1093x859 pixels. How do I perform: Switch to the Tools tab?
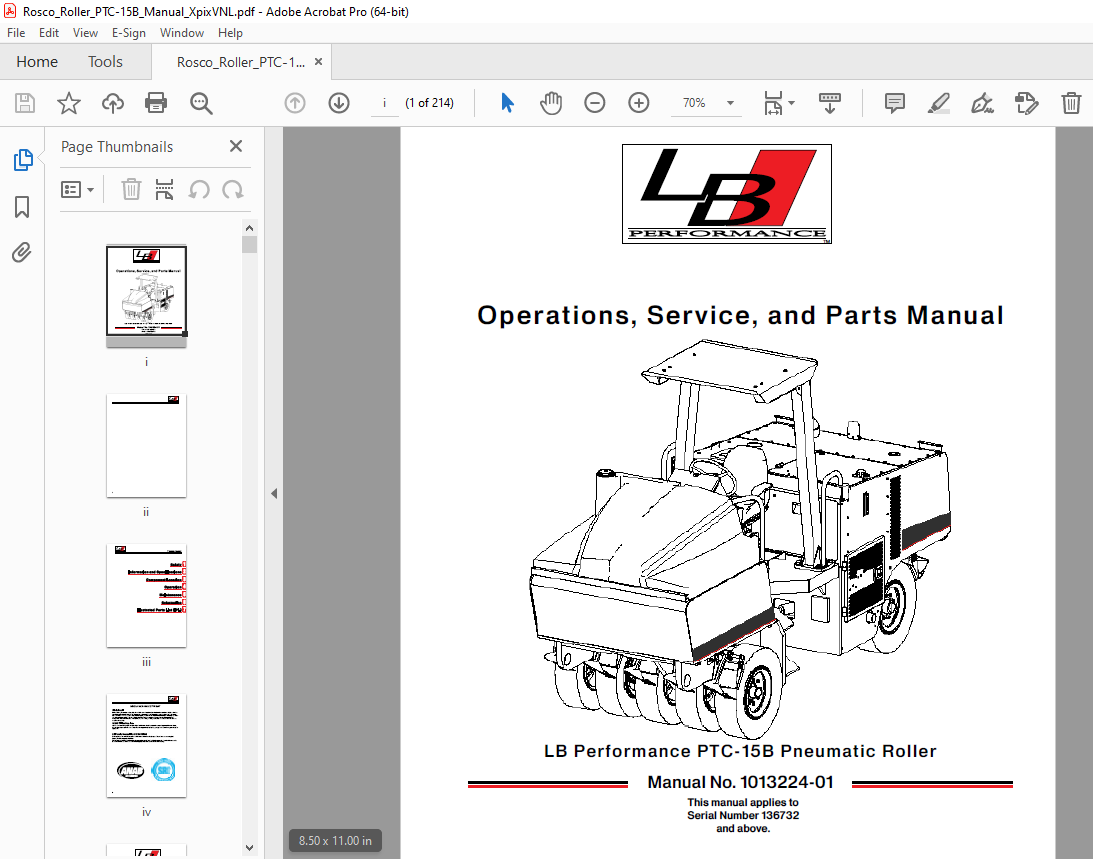(x=105, y=62)
